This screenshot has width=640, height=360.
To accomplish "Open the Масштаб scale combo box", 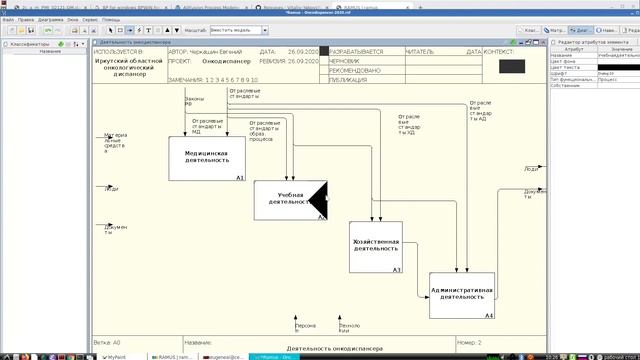I will 239,30.
